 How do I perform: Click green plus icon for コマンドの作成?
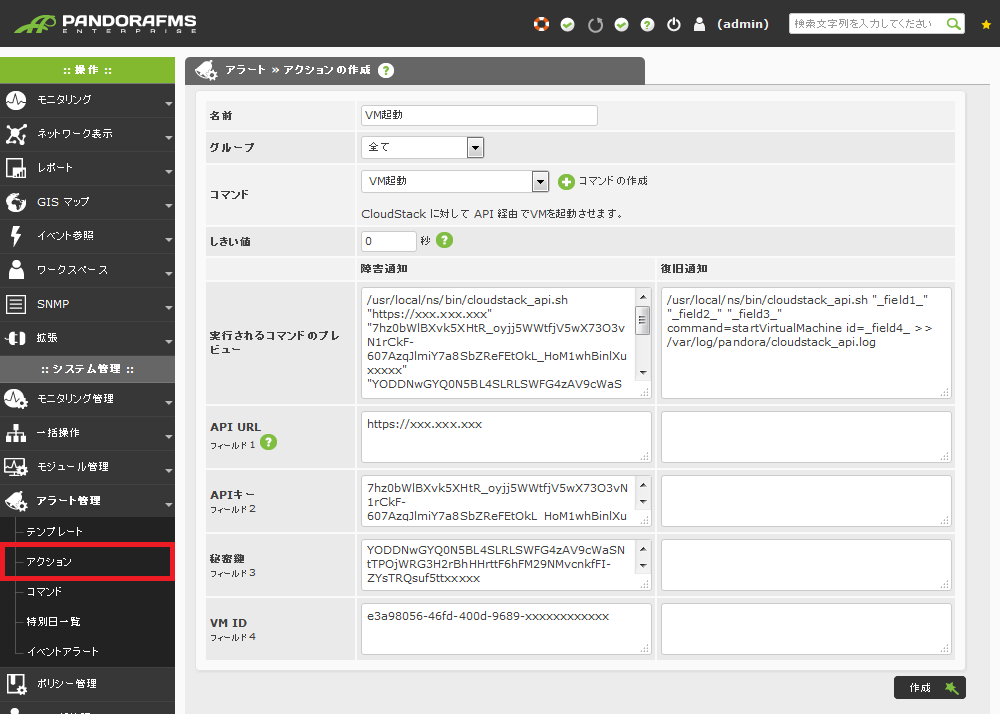coord(566,182)
